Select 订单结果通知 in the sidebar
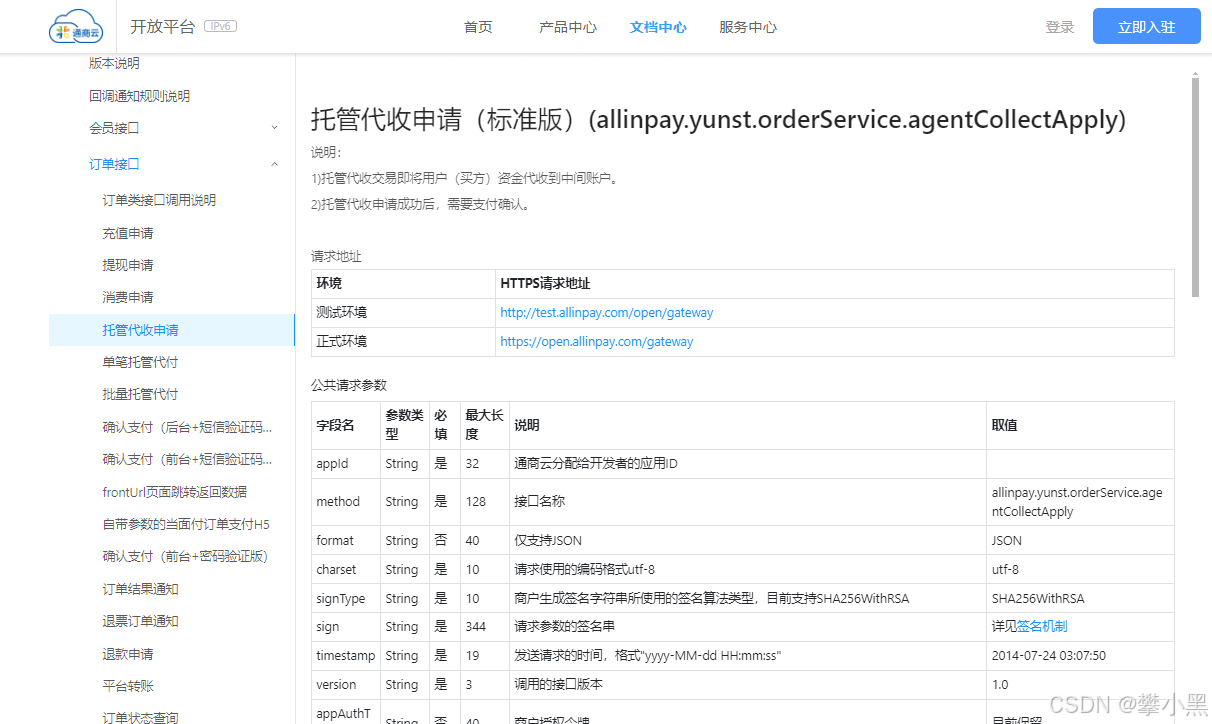Screen dimensions: 1212x724 click(140, 589)
